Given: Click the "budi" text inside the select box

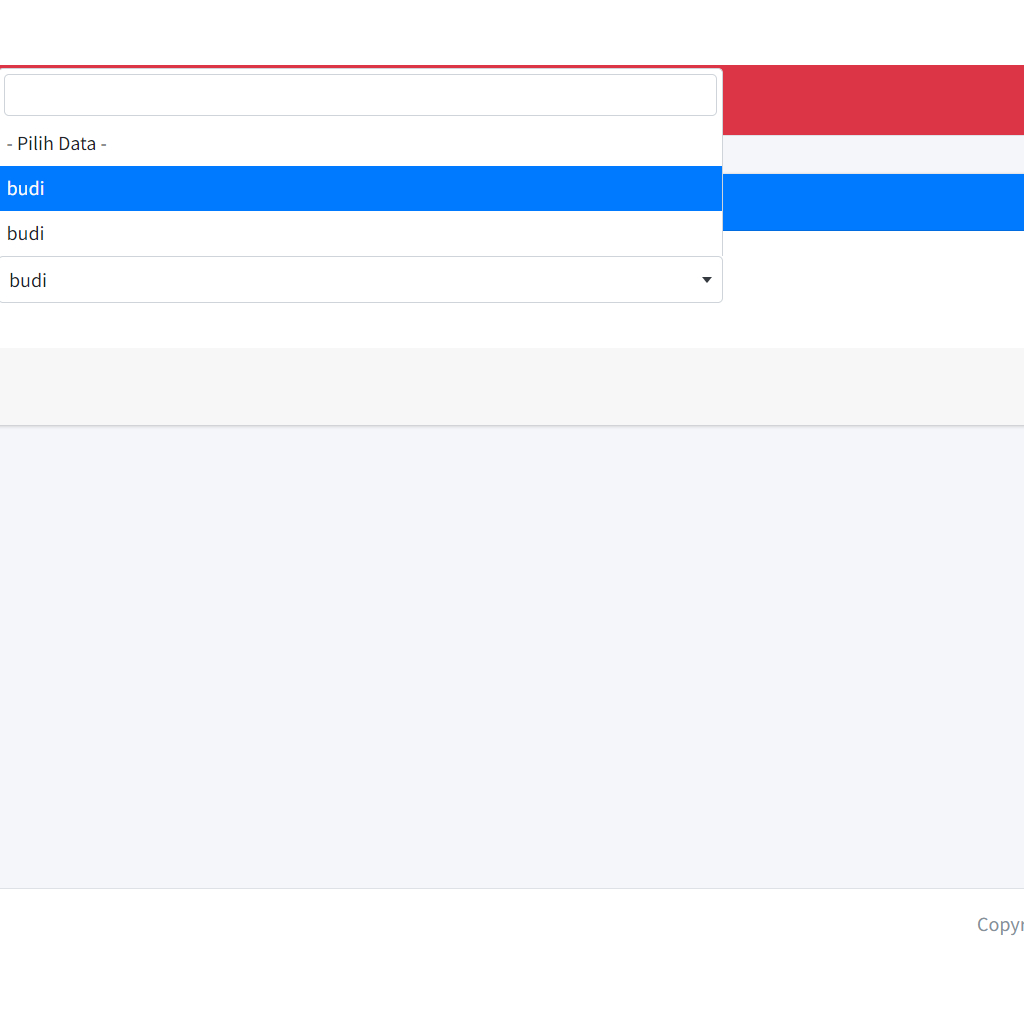Looking at the screenshot, I should 28,281.
